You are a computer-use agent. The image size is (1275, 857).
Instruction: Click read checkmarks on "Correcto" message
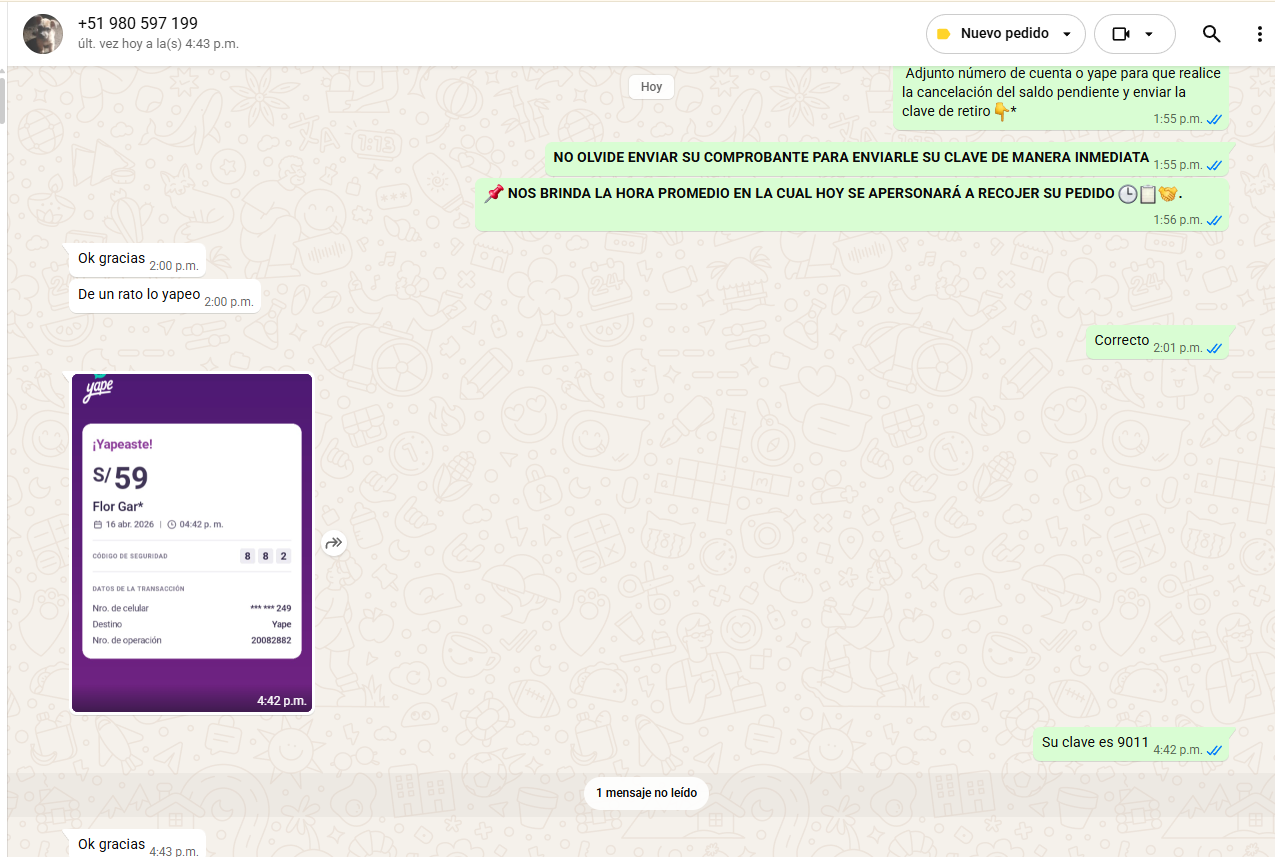[x=1215, y=348]
